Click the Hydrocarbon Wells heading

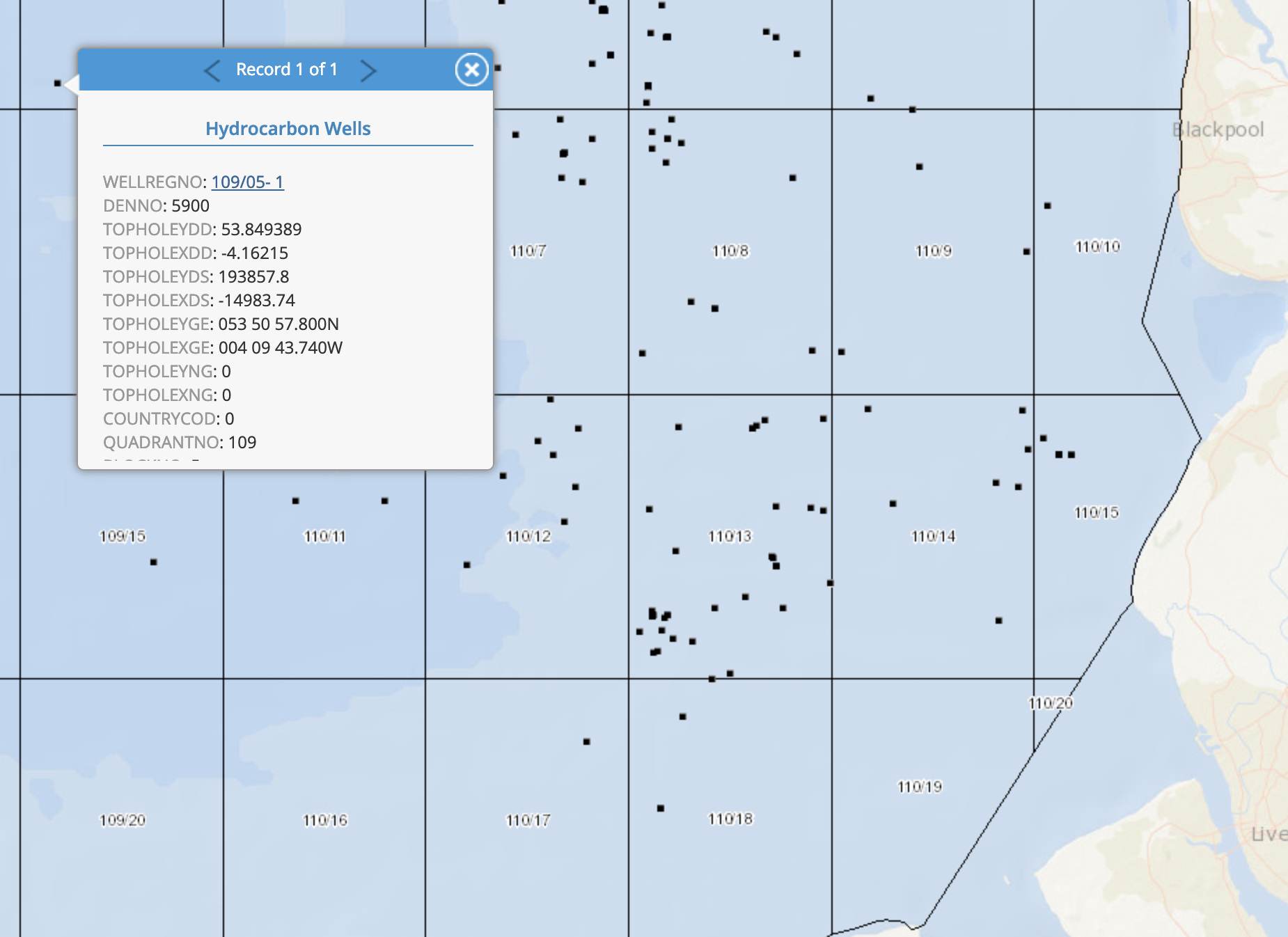288,128
